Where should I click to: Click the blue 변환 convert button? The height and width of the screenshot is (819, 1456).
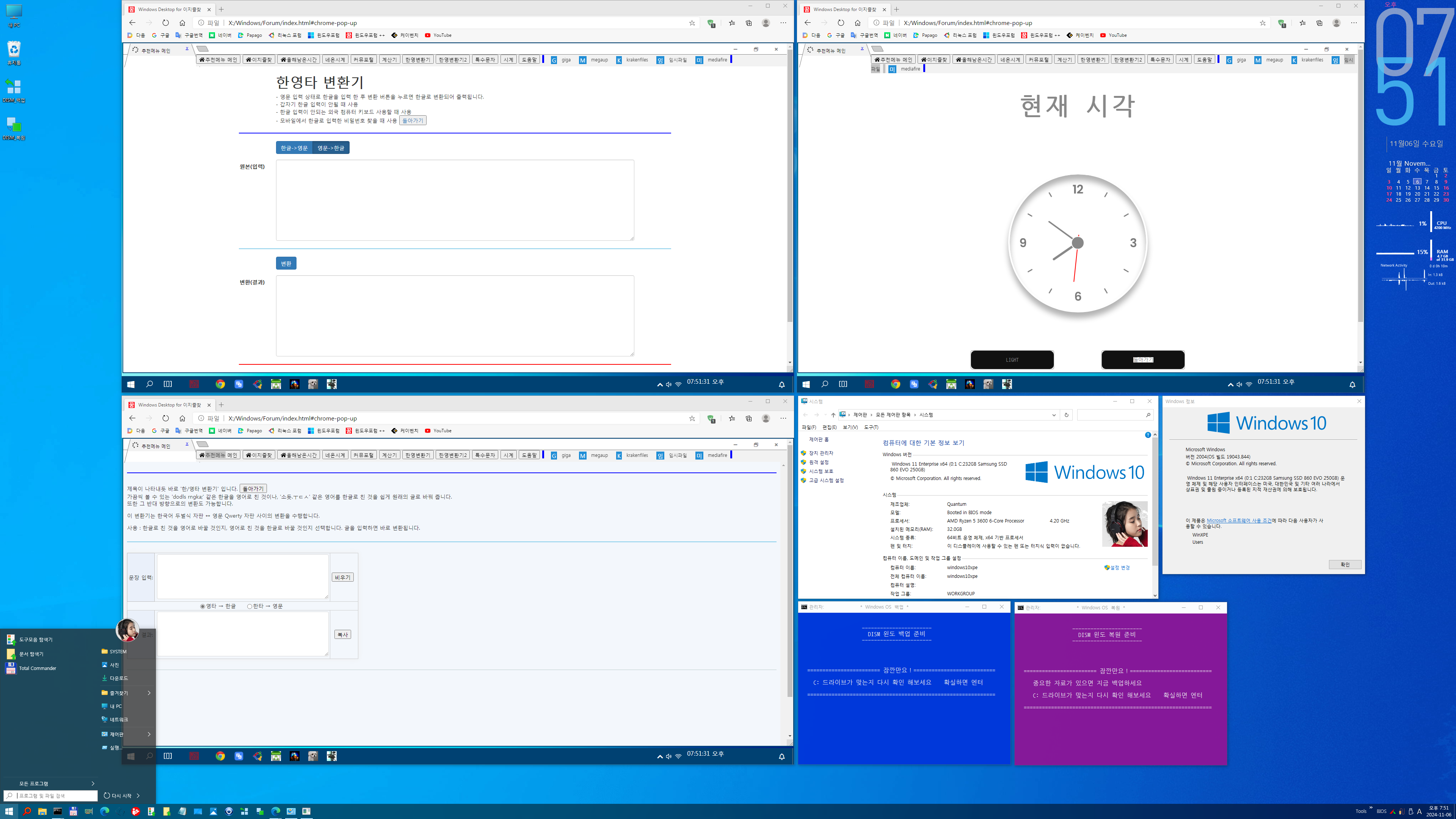[x=286, y=264]
